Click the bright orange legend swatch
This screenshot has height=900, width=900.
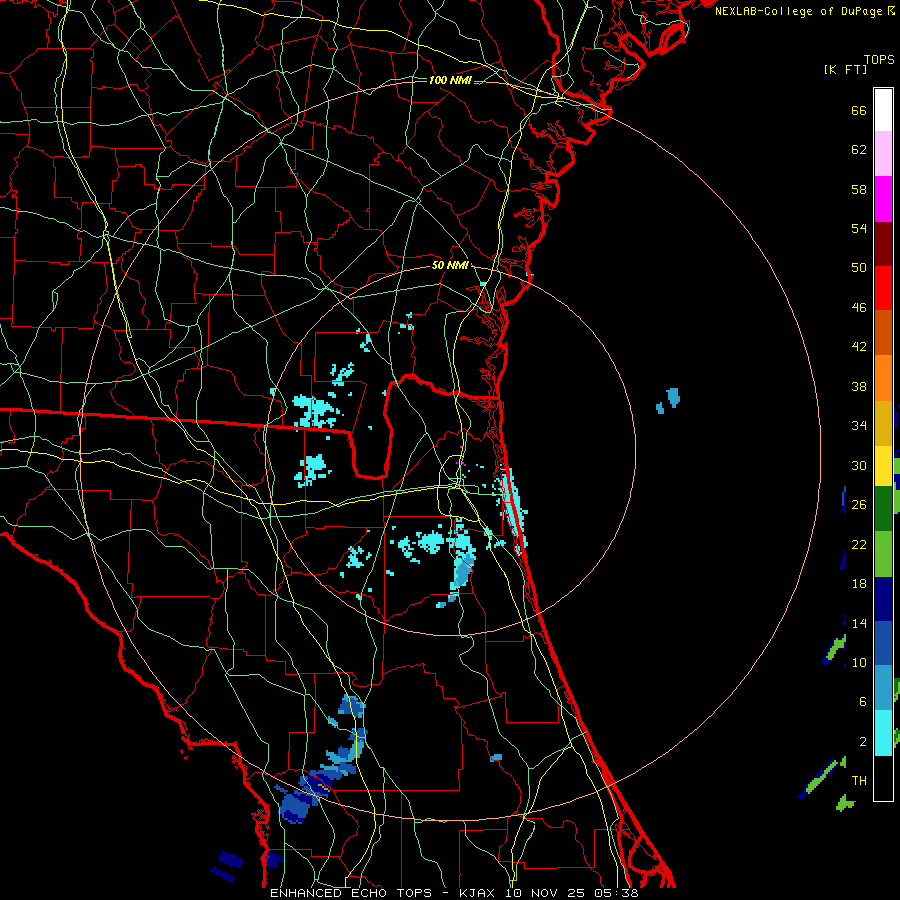pyautogui.click(x=883, y=378)
